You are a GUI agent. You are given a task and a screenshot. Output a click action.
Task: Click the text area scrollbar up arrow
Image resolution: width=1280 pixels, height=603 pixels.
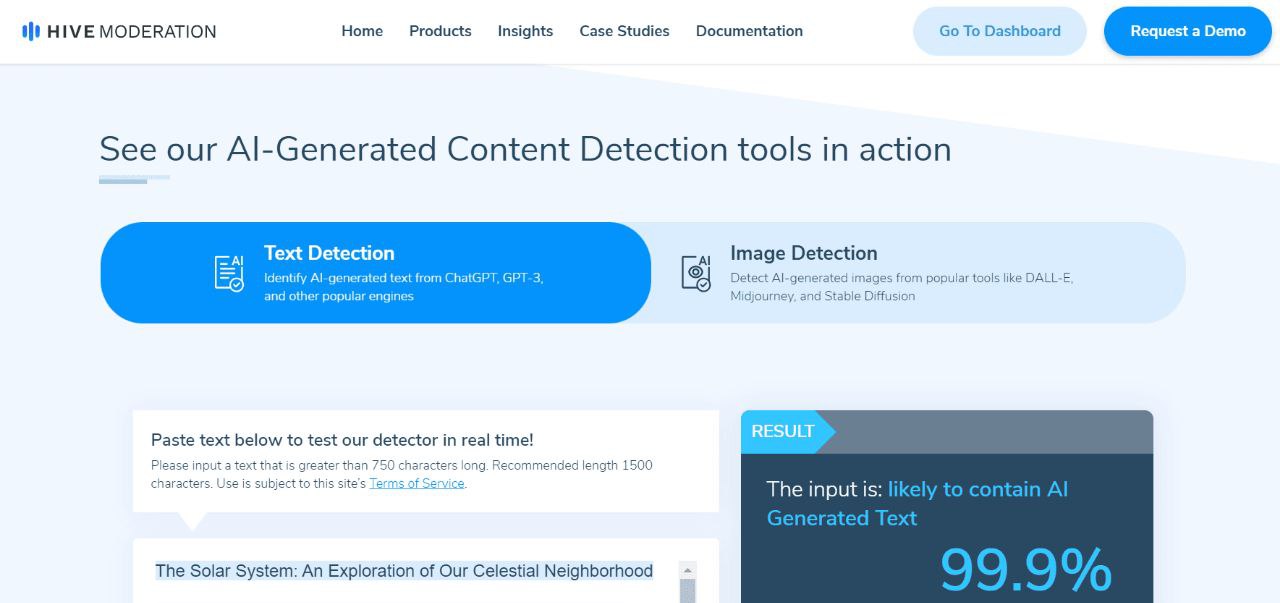pos(687,570)
